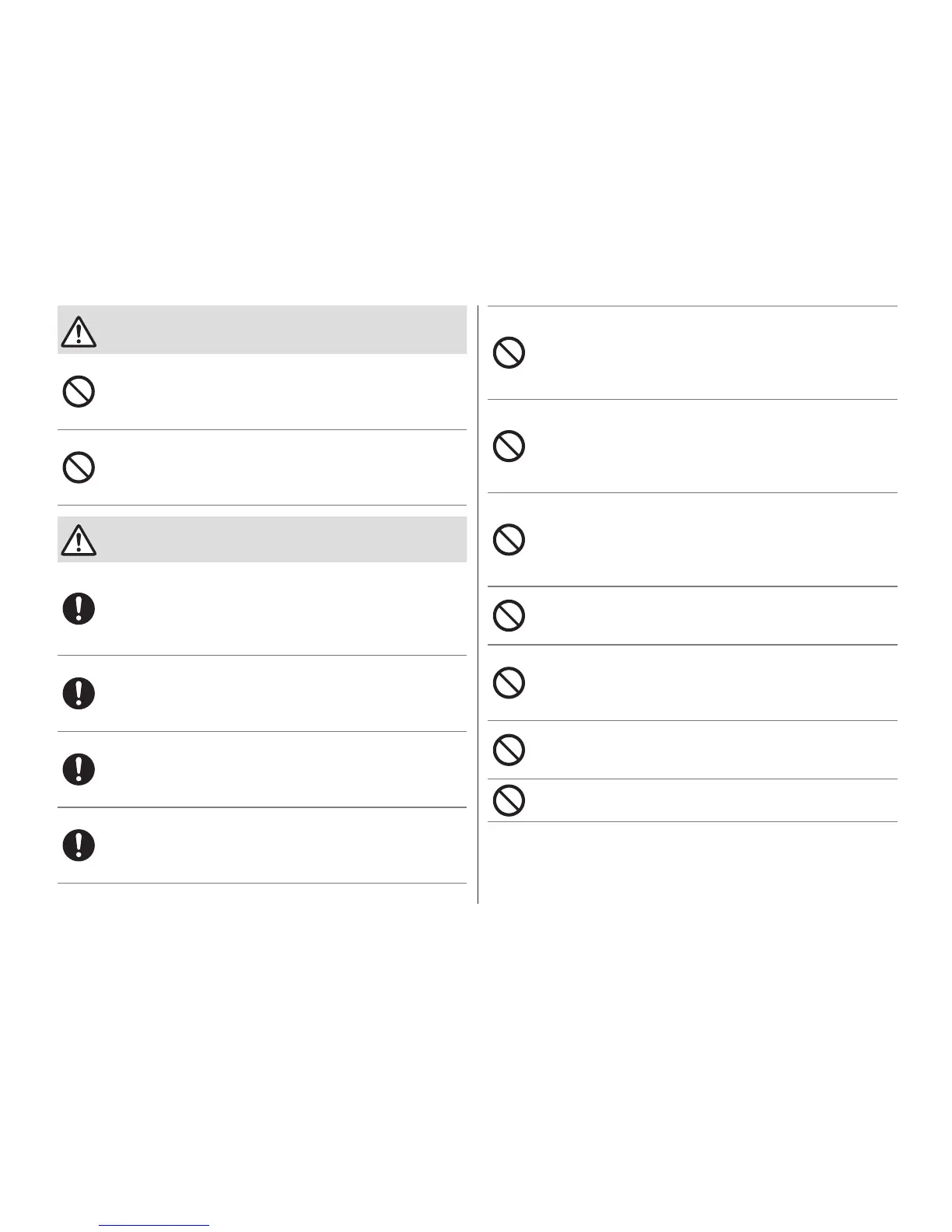Click warning triangle in upper gray header
The width and height of the screenshot is (952, 1232).
tap(79, 332)
